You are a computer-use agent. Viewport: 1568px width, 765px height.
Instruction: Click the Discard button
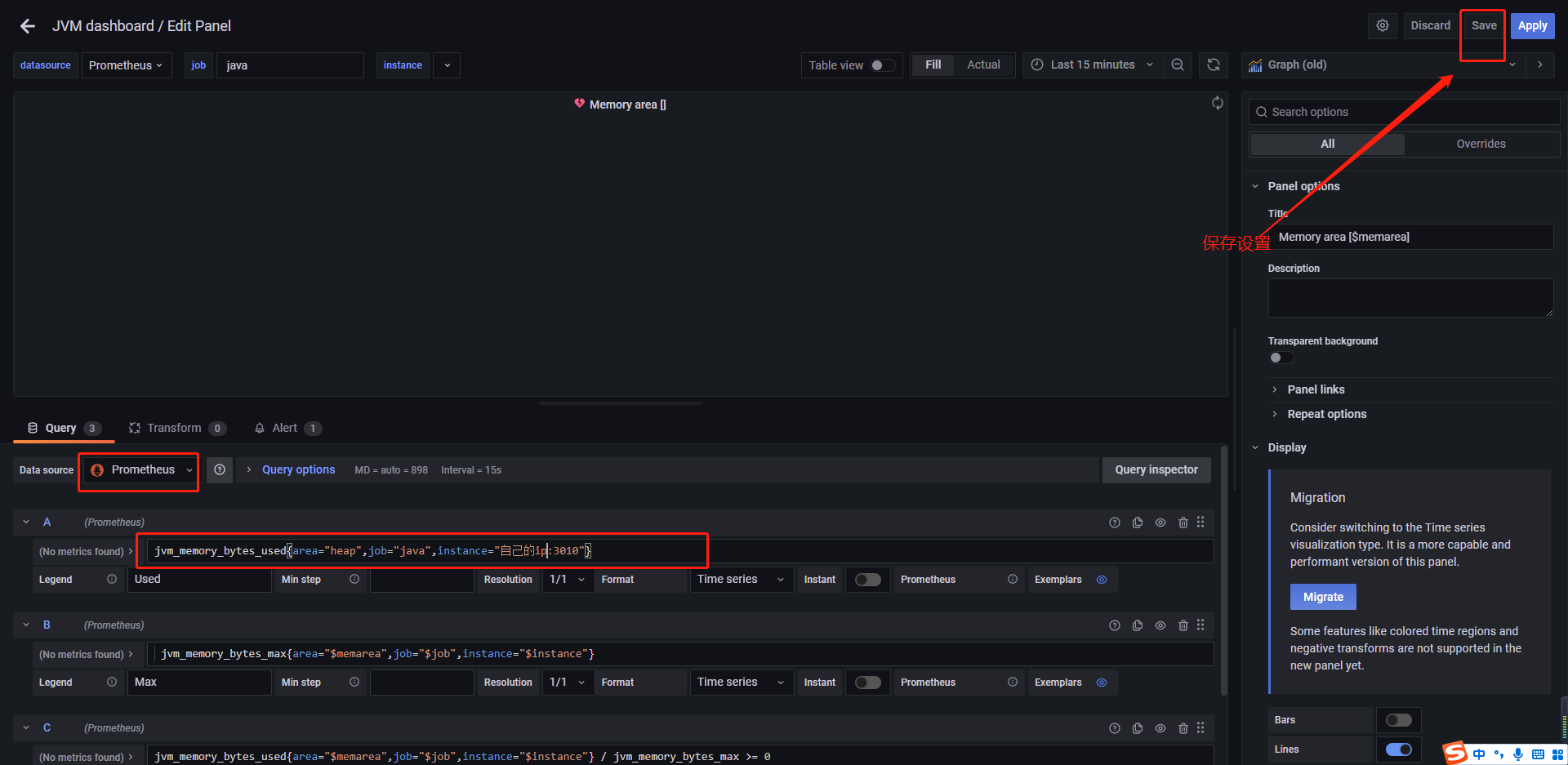tap(1431, 26)
